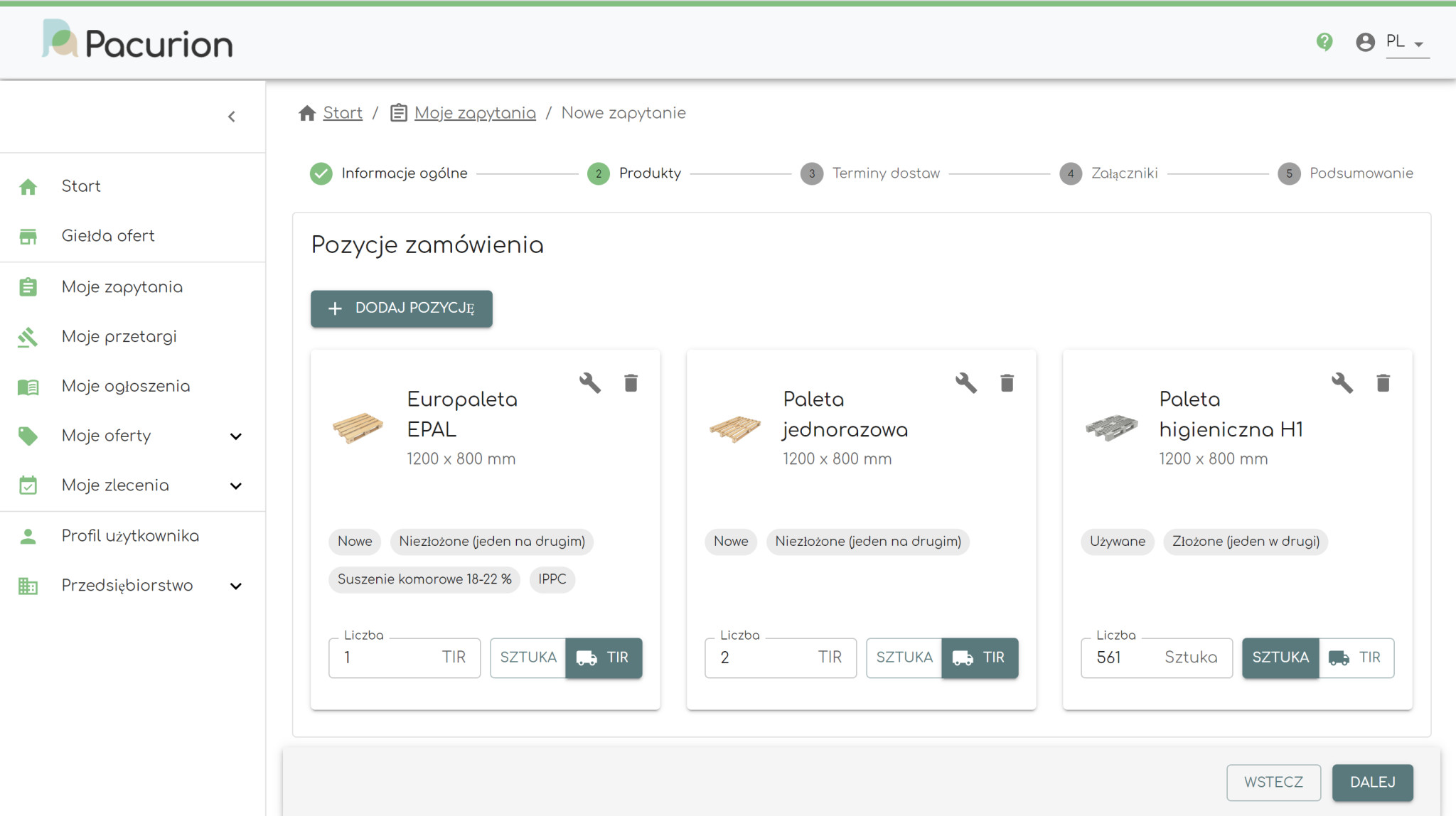Image resolution: width=1456 pixels, height=816 pixels.
Task: Expand the Przedsiębiorstwo submenu chevron
Action: [x=236, y=586]
